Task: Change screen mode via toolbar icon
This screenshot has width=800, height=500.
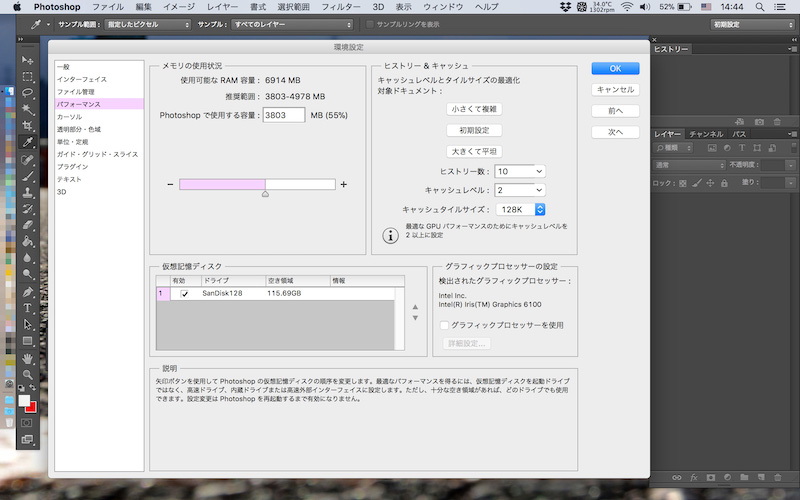Action: (x=27, y=439)
